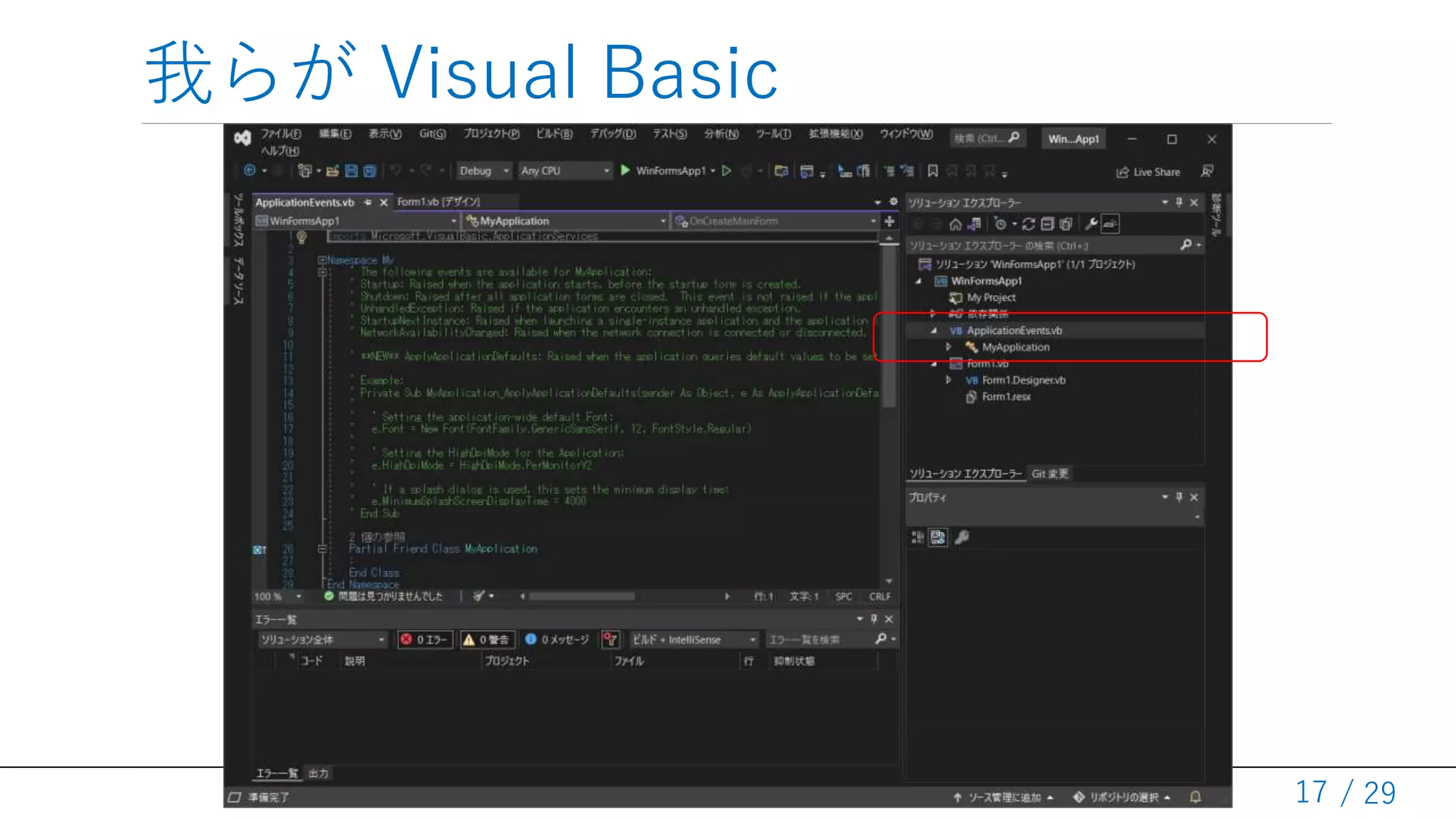This screenshot has width=1456, height=819.
Task: Open the ファイル(F) menu
Action: coord(281,134)
